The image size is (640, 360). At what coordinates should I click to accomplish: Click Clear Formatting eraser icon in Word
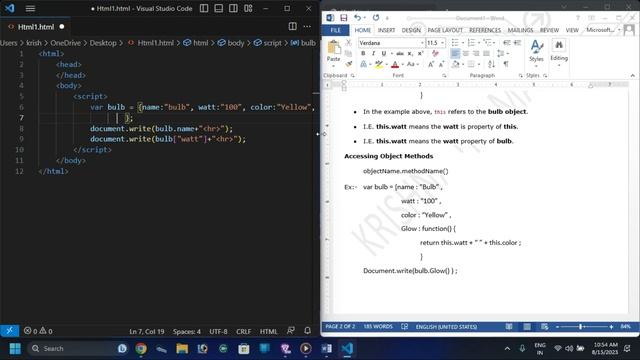[x=436, y=53]
